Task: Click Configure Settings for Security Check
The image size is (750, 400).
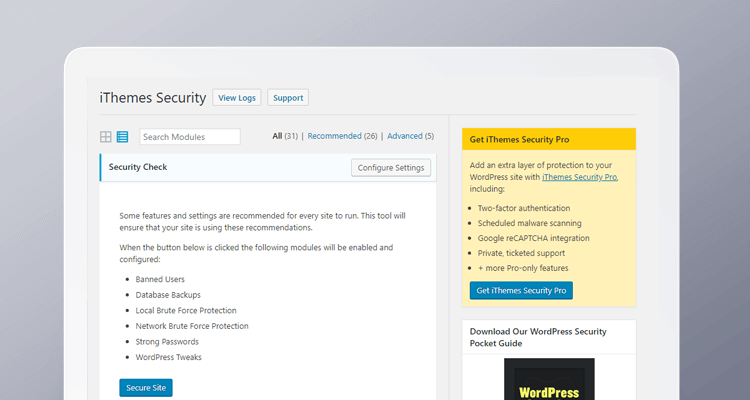Action: click(x=391, y=168)
